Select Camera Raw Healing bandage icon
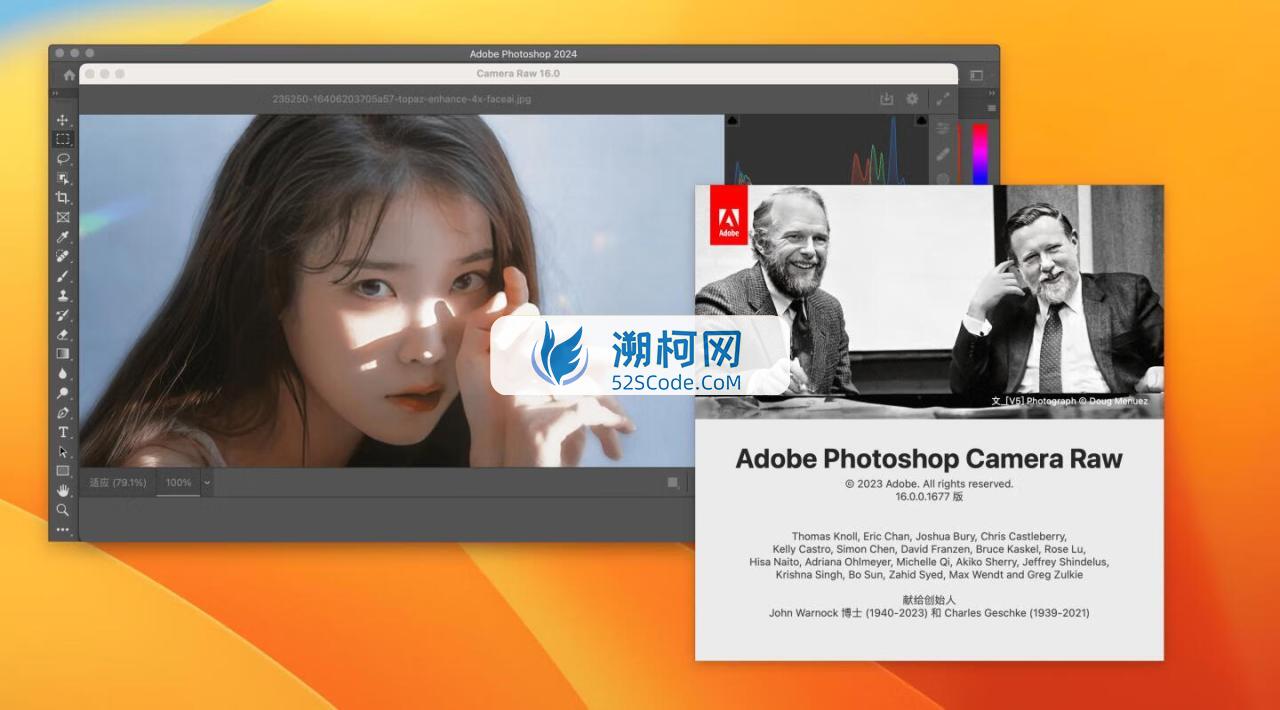The image size is (1280, 710). (x=943, y=154)
